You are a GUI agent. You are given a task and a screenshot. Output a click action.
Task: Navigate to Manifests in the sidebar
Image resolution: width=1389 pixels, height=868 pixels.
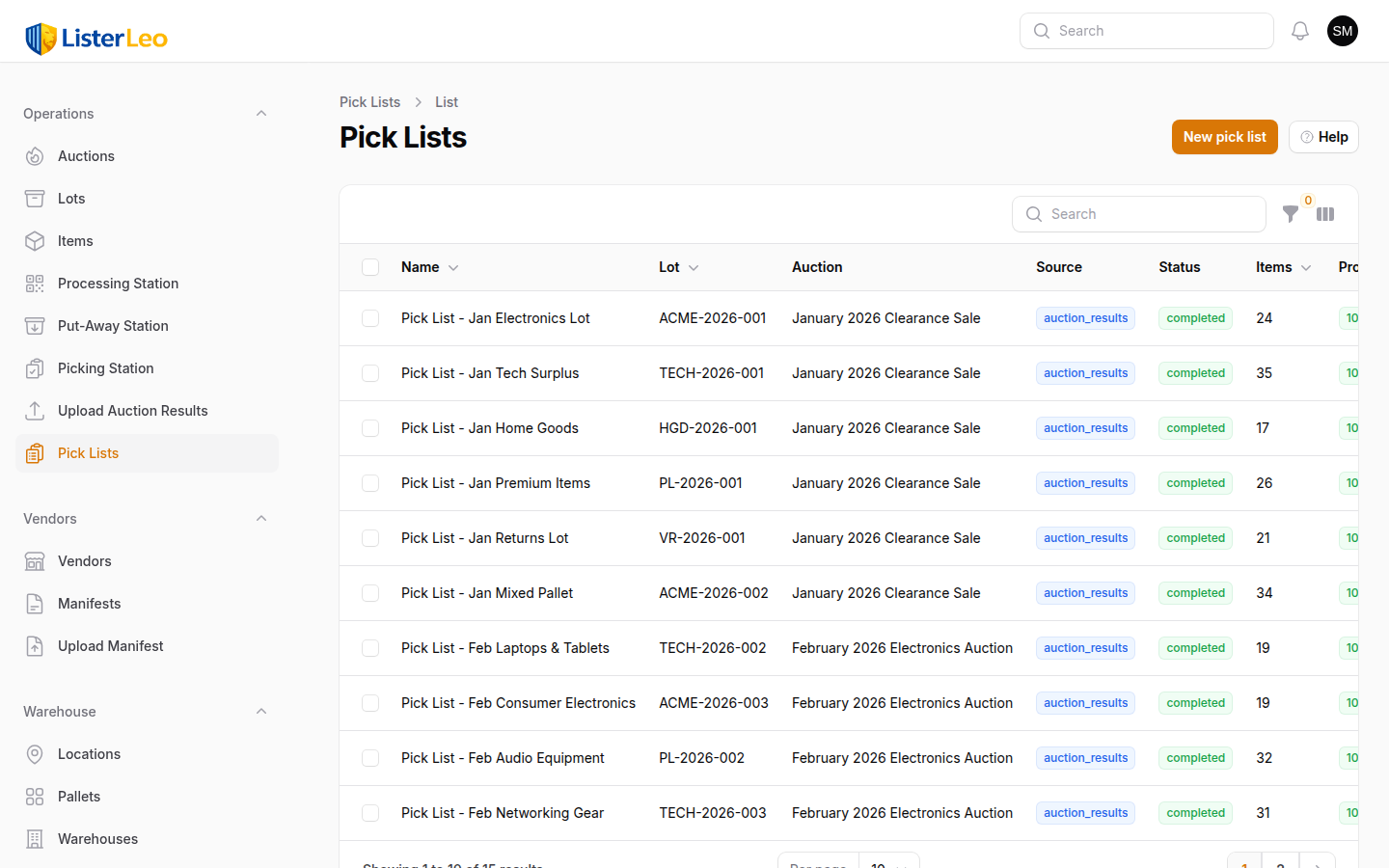90,603
